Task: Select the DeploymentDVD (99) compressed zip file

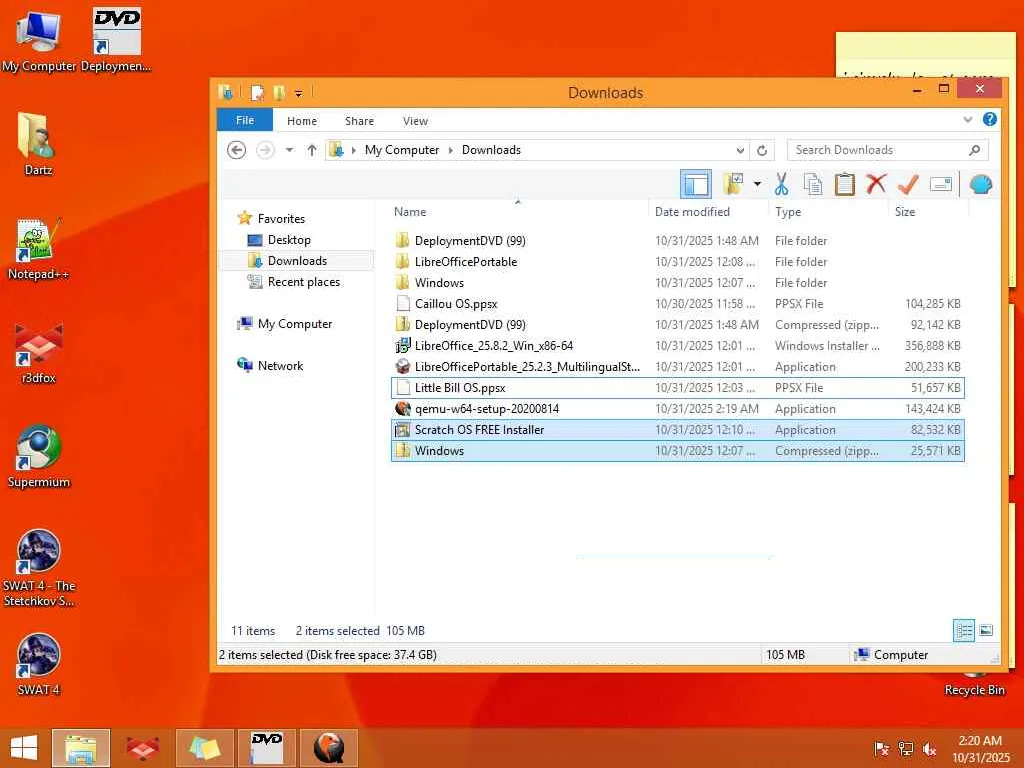Action: coord(677,325)
